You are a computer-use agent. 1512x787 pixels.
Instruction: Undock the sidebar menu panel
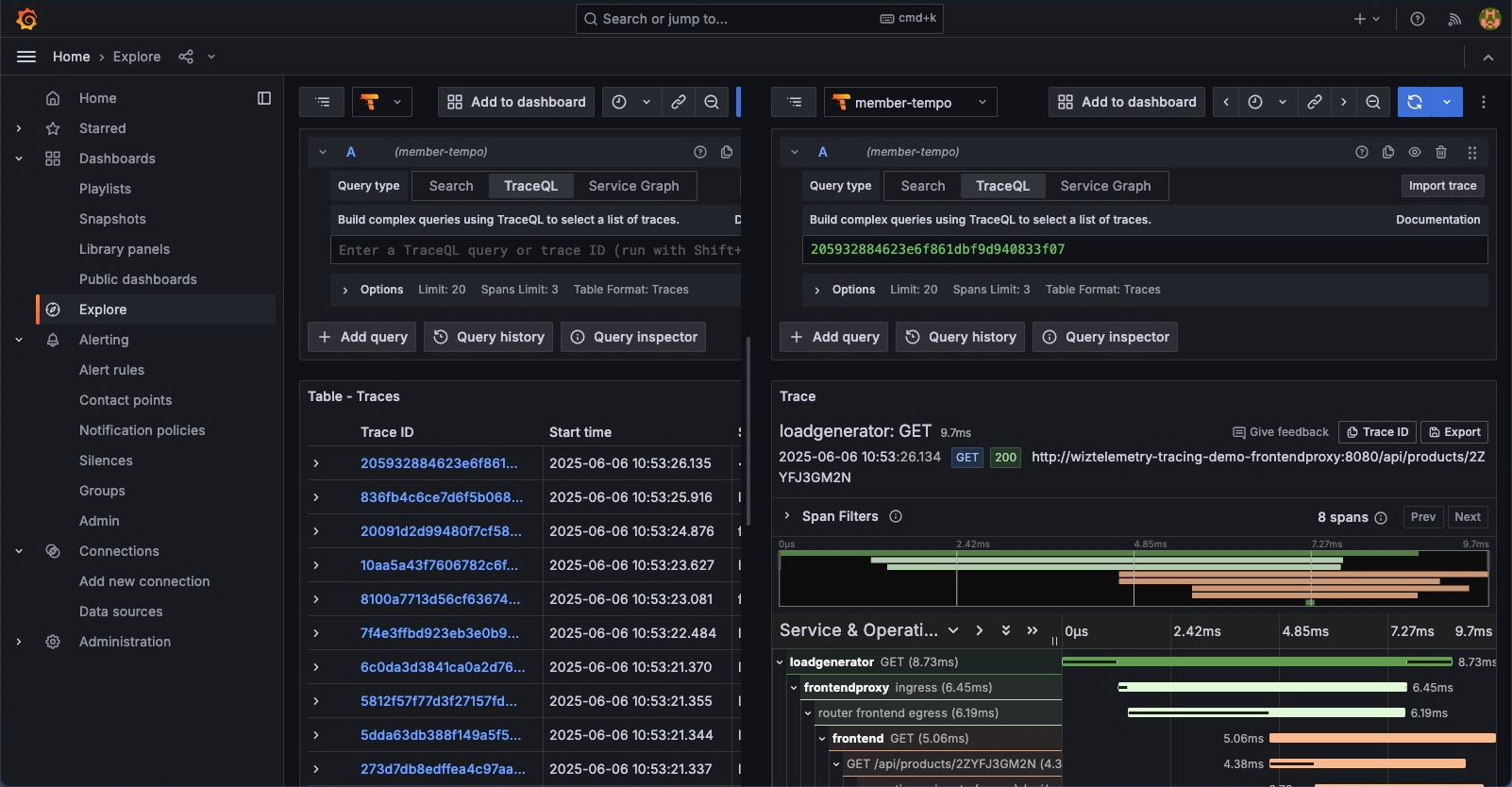point(264,98)
